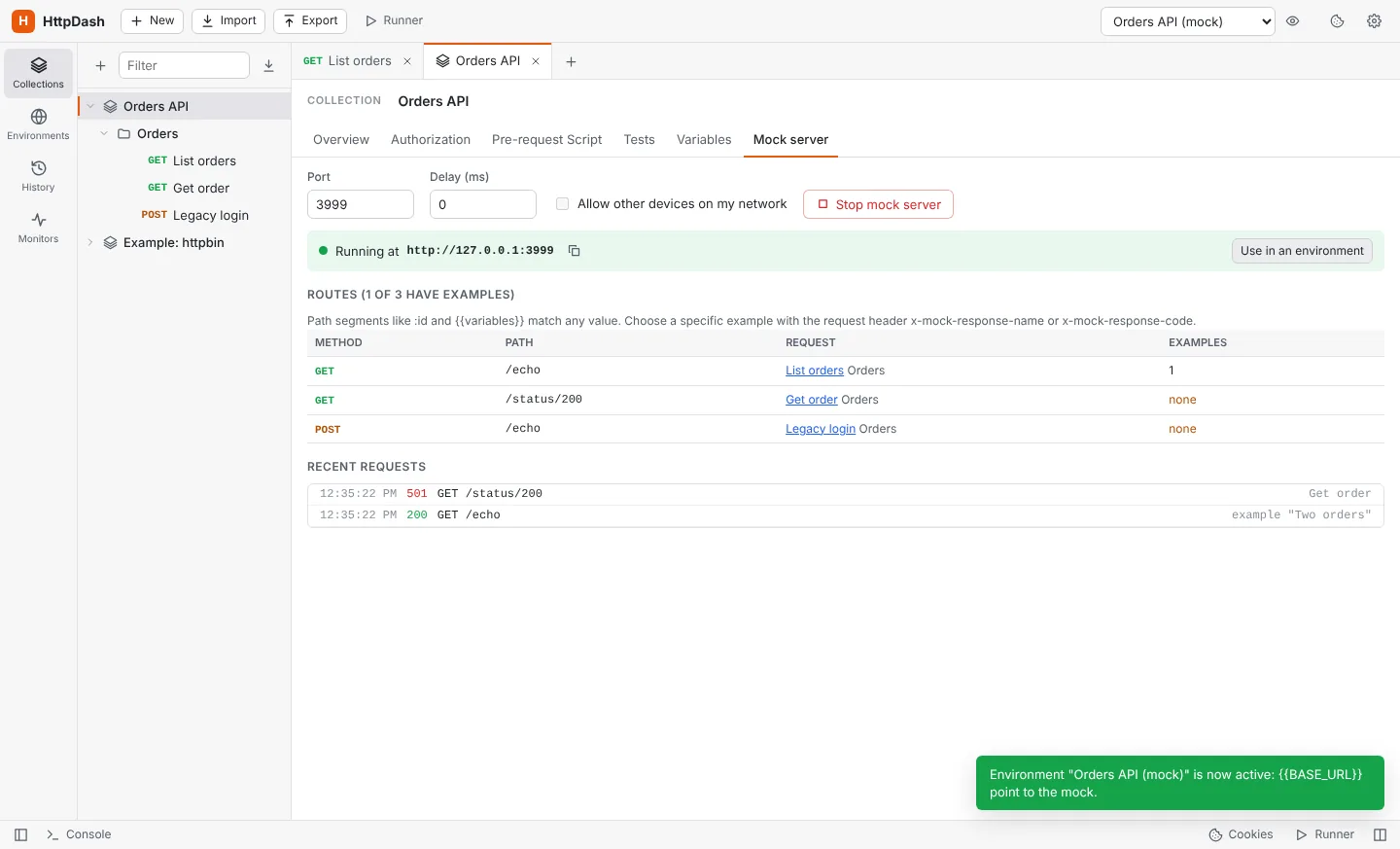Image resolution: width=1400 pixels, height=849 pixels.
Task: Click the theme icon beside the settings gear
Action: [x=1337, y=21]
